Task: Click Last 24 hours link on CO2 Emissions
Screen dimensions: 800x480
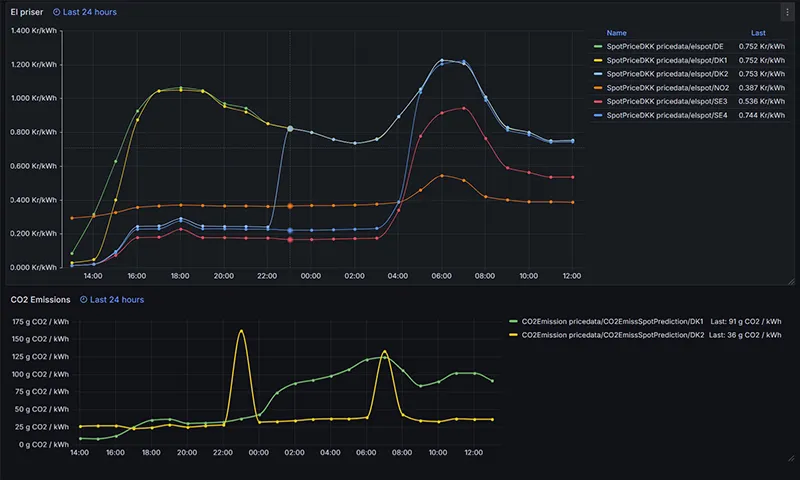Action: [x=117, y=299]
